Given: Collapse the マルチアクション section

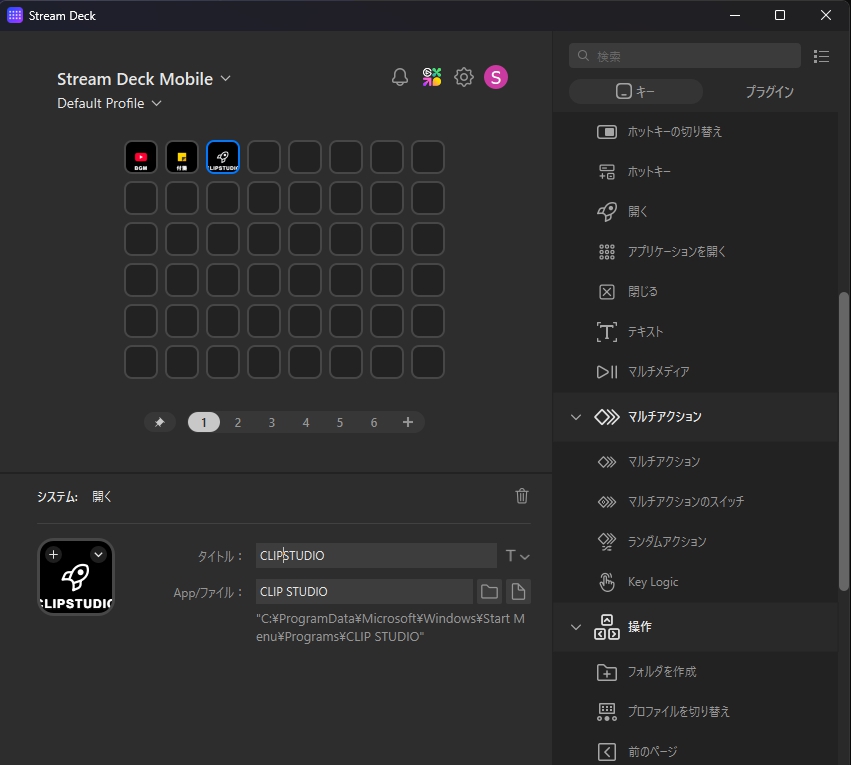Looking at the screenshot, I should 576,417.
